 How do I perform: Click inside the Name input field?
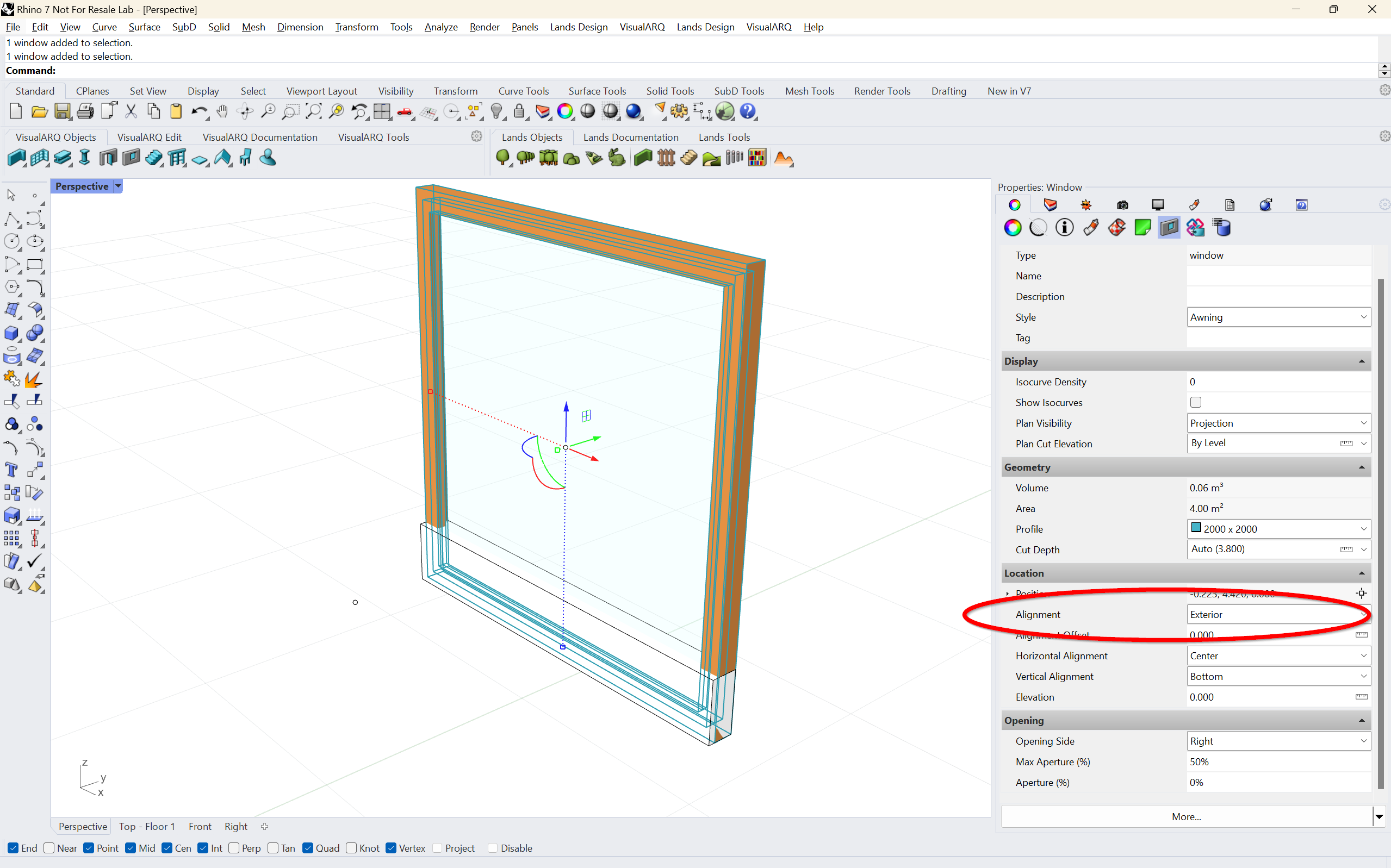1278,276
